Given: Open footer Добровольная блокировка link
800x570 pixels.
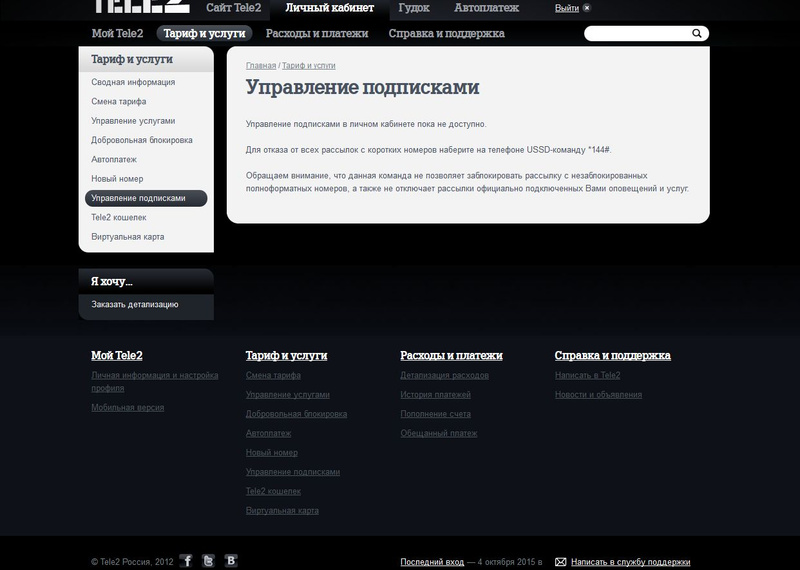Looking at the screenshot, I should tap(296, 414).
